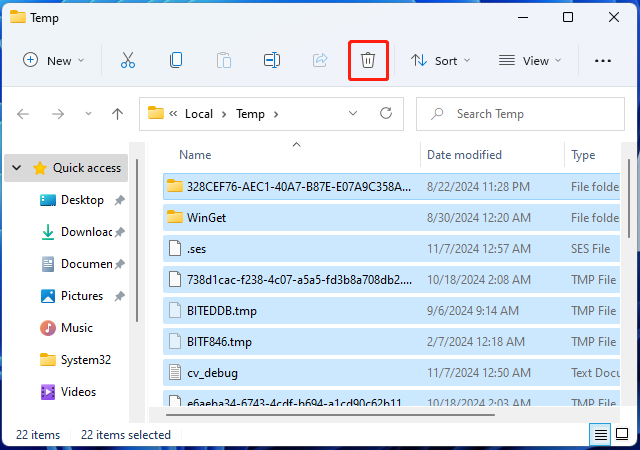Select the Music folder in sidebar
The width and height of the screenshot is (640, 450).
(76, 328)
